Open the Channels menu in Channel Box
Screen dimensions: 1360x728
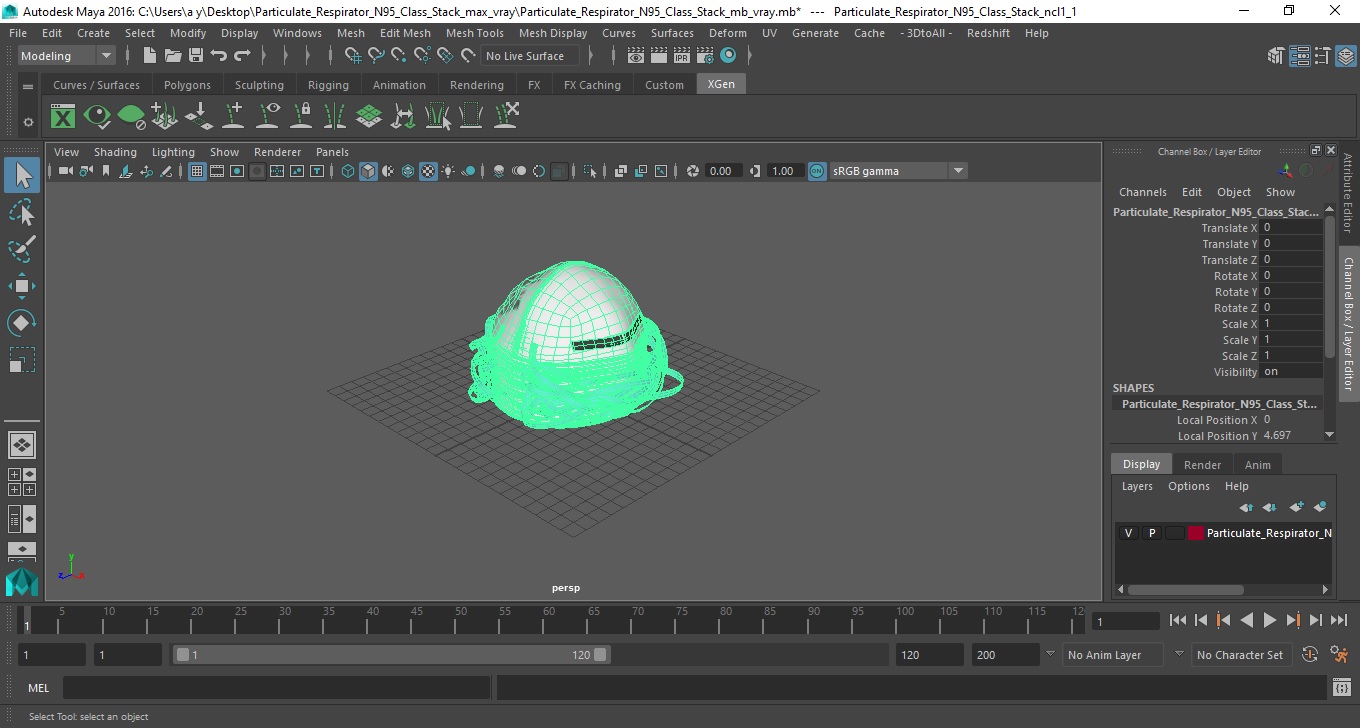click(x=1143, y=192)
